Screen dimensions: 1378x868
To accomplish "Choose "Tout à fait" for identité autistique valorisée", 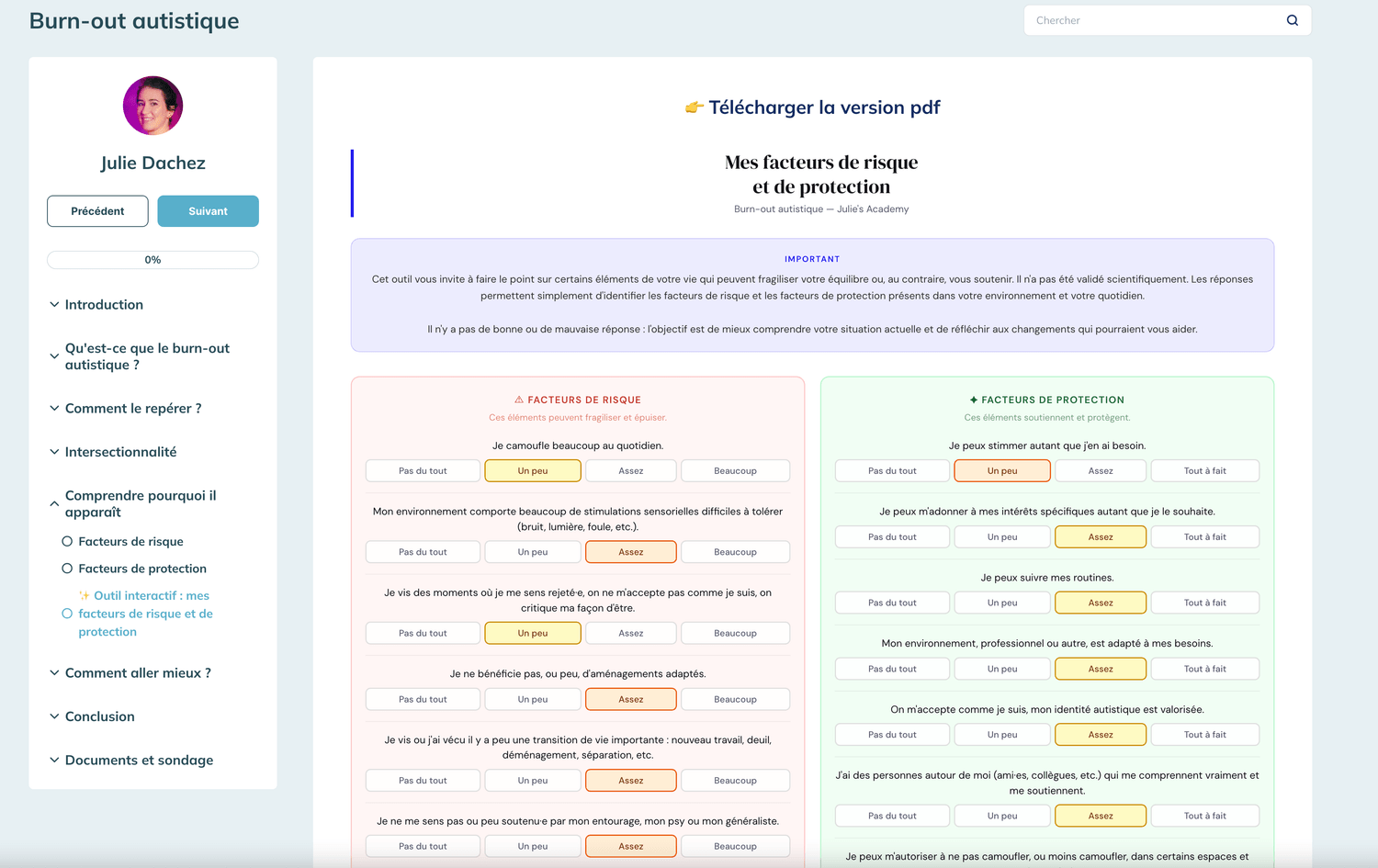I will coord(1205,735).
